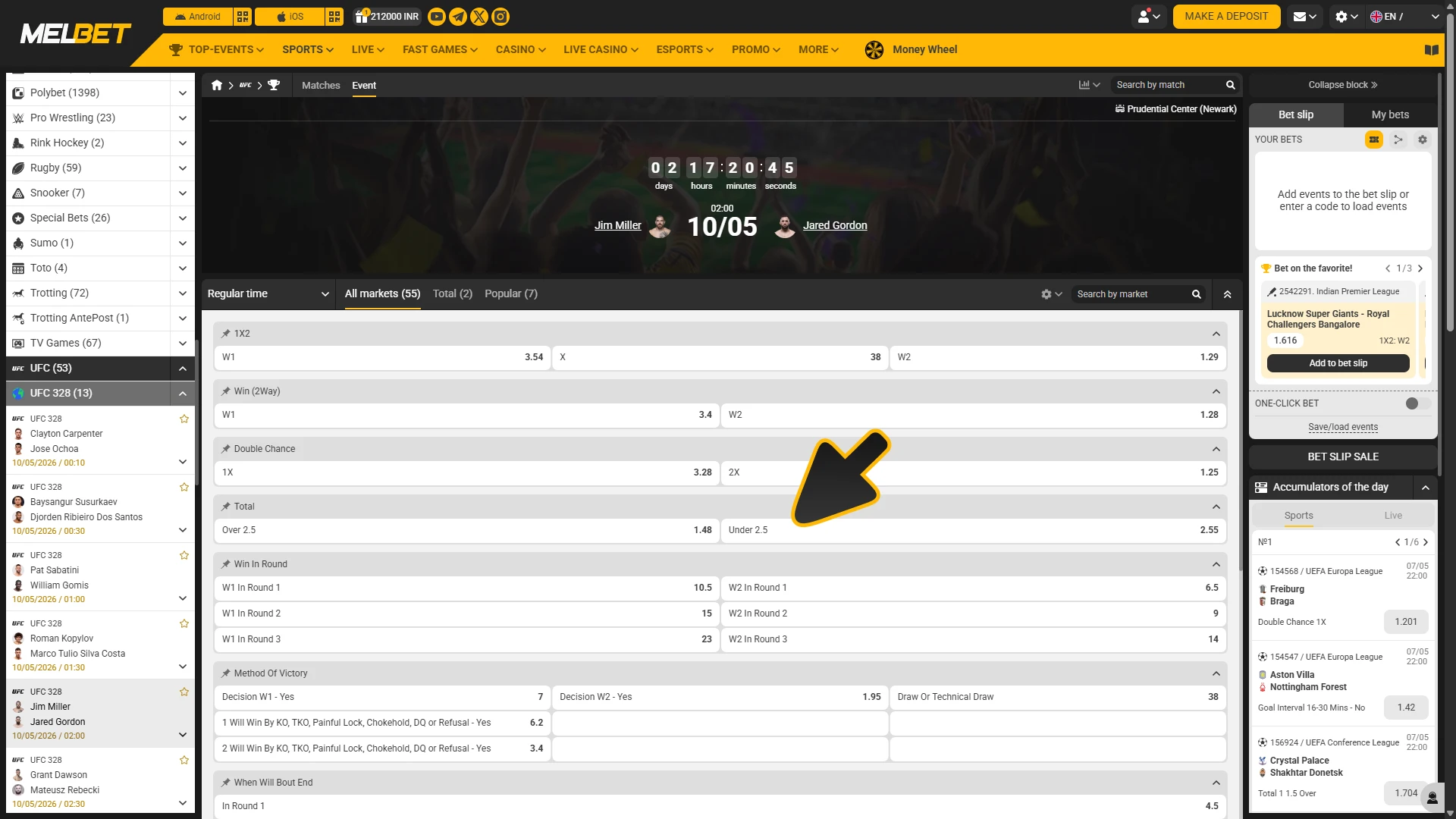Open the betting guide book icon
Screen dimensions: 1456x819
click(1431, 50)
